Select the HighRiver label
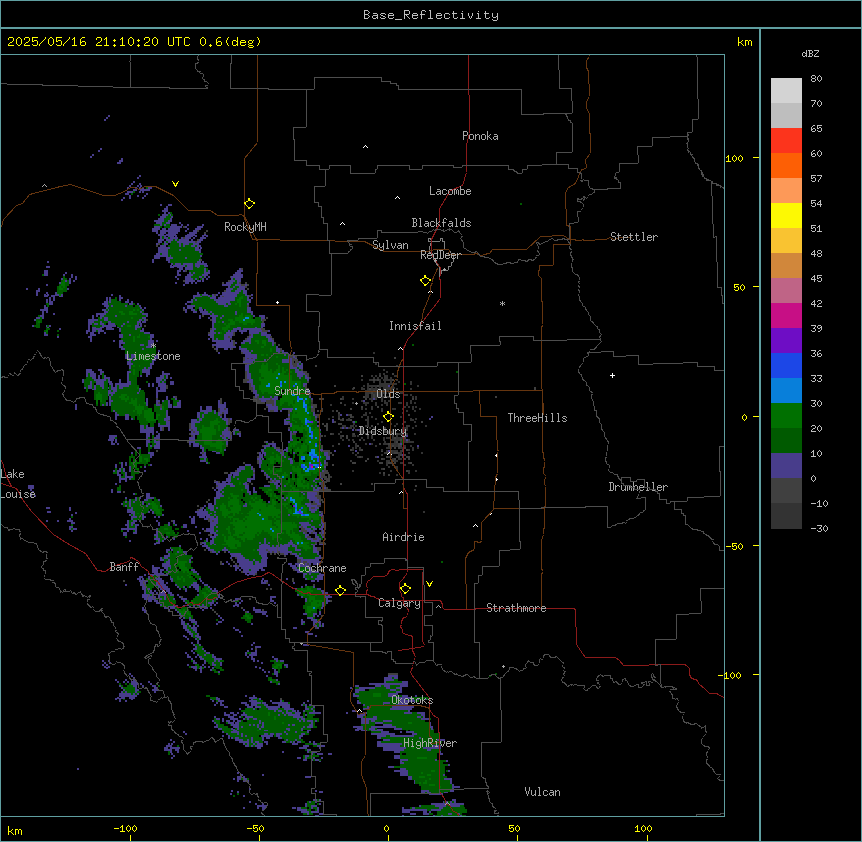This screenshot has height=842, width=862. point(430,743)
